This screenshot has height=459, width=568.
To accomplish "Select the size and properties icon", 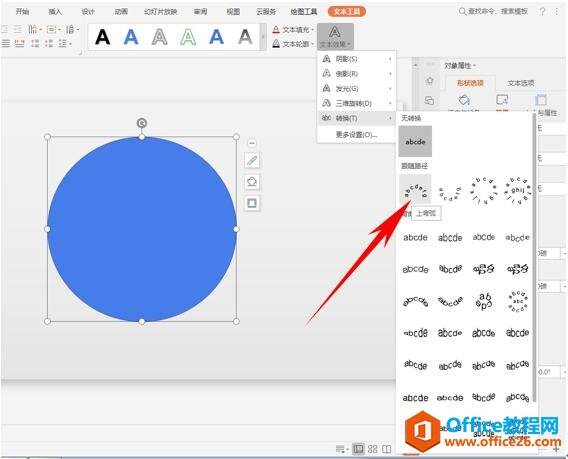I will coord(540,100).
